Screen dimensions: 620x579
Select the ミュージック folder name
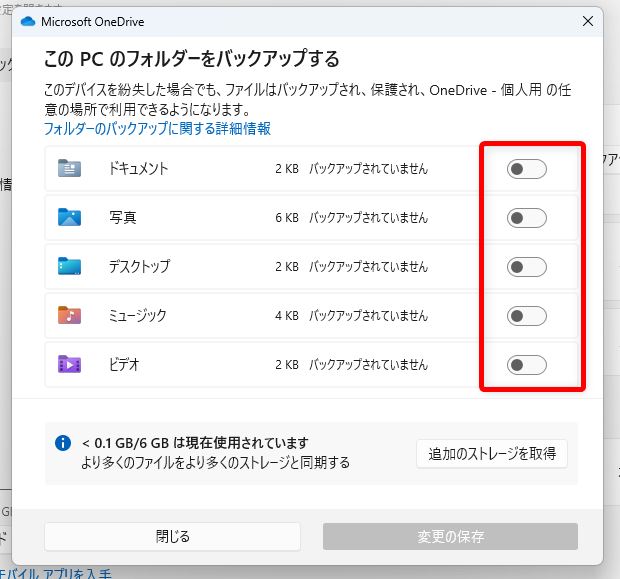click(138, 315)
